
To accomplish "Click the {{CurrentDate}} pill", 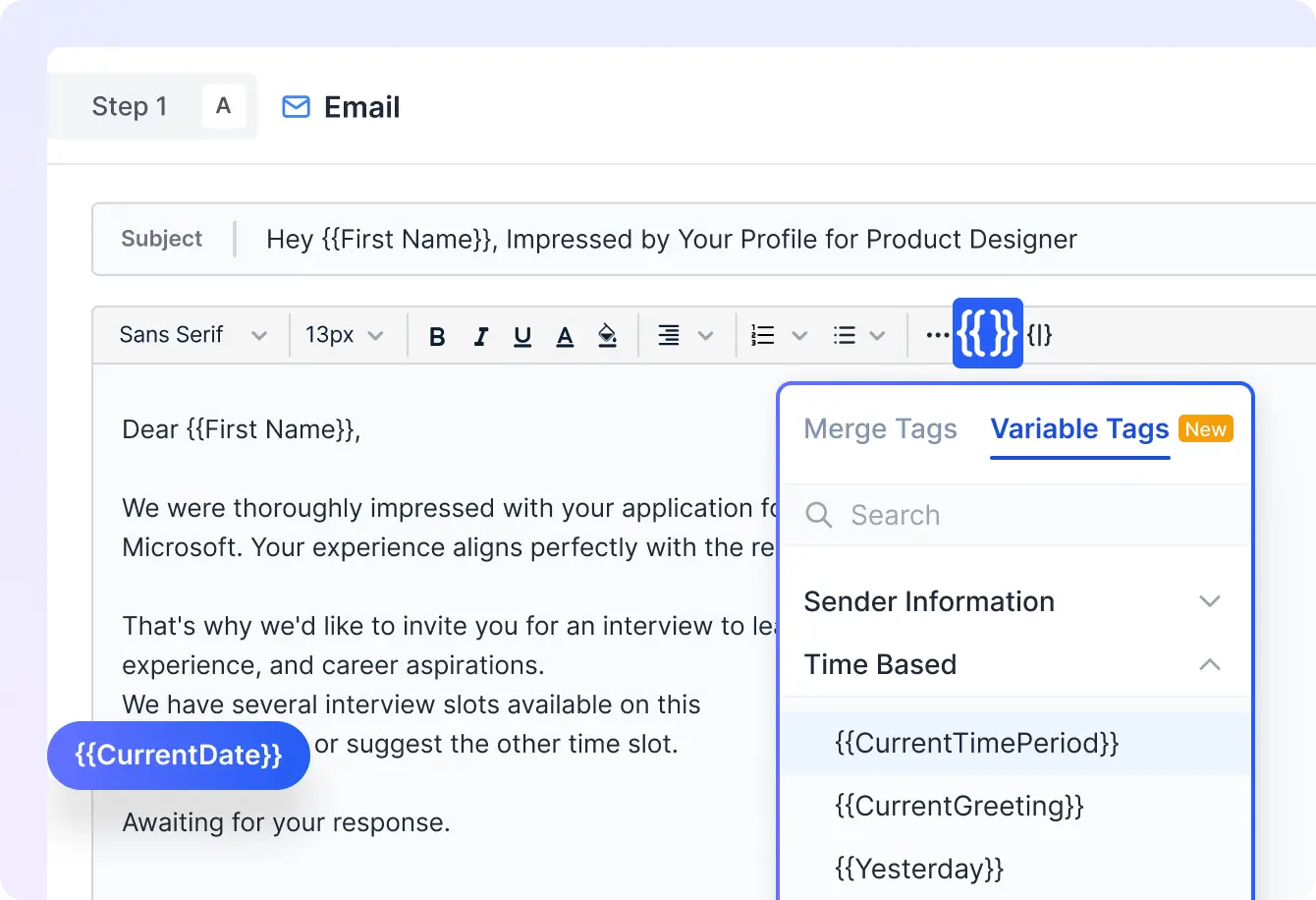I will (x=178, y=755).
